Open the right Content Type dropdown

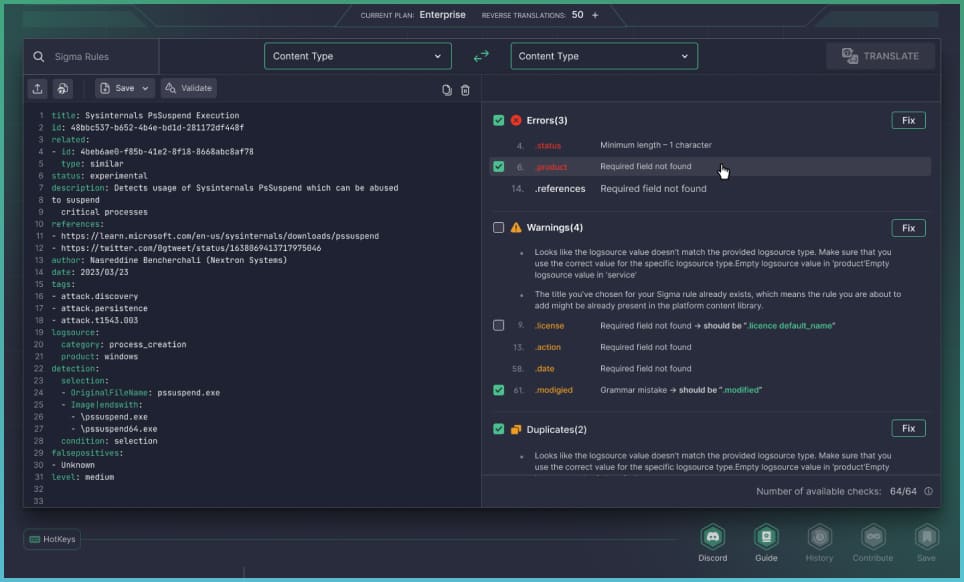click(x=604, y=56)
